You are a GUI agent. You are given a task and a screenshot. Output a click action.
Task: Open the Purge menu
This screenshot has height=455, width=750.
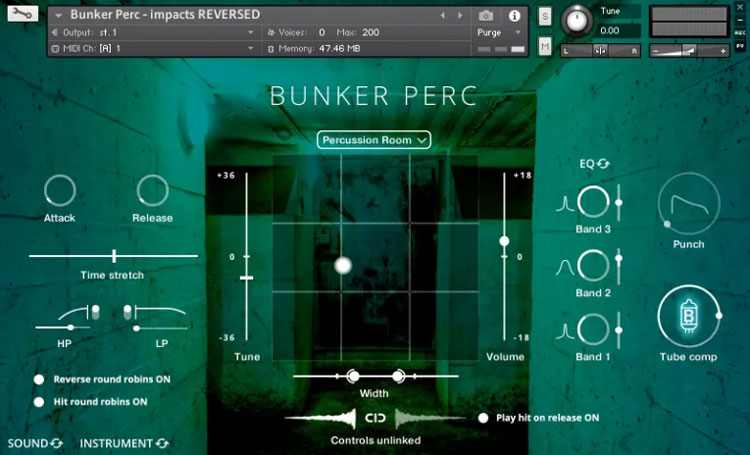(499, 33)
